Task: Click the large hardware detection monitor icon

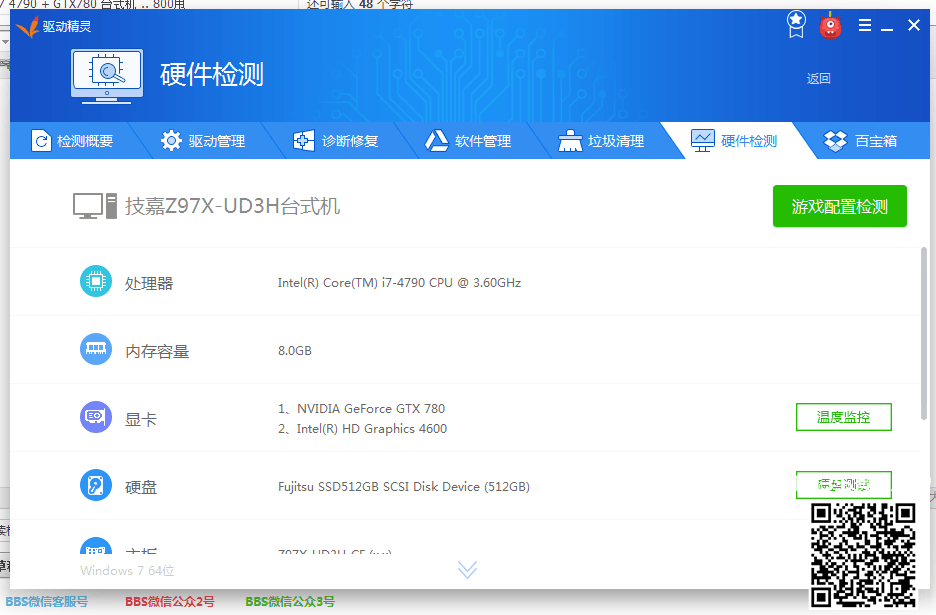Action: click(x=107, y=75)
